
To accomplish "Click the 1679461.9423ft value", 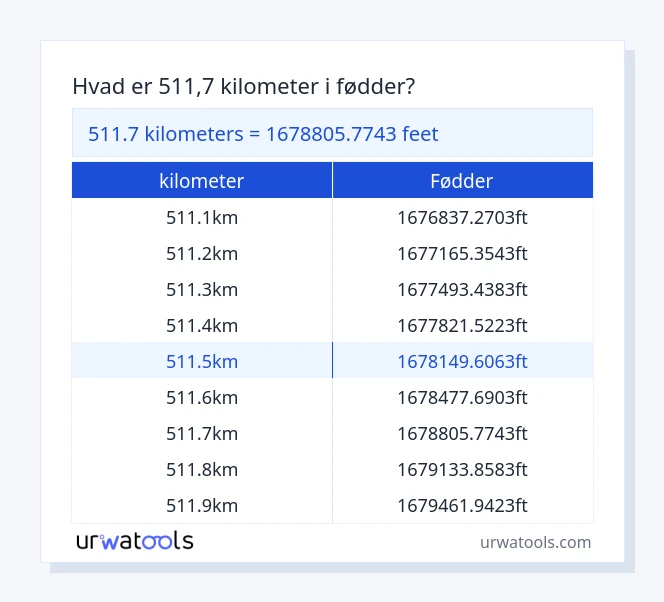I will coord(462,505).
